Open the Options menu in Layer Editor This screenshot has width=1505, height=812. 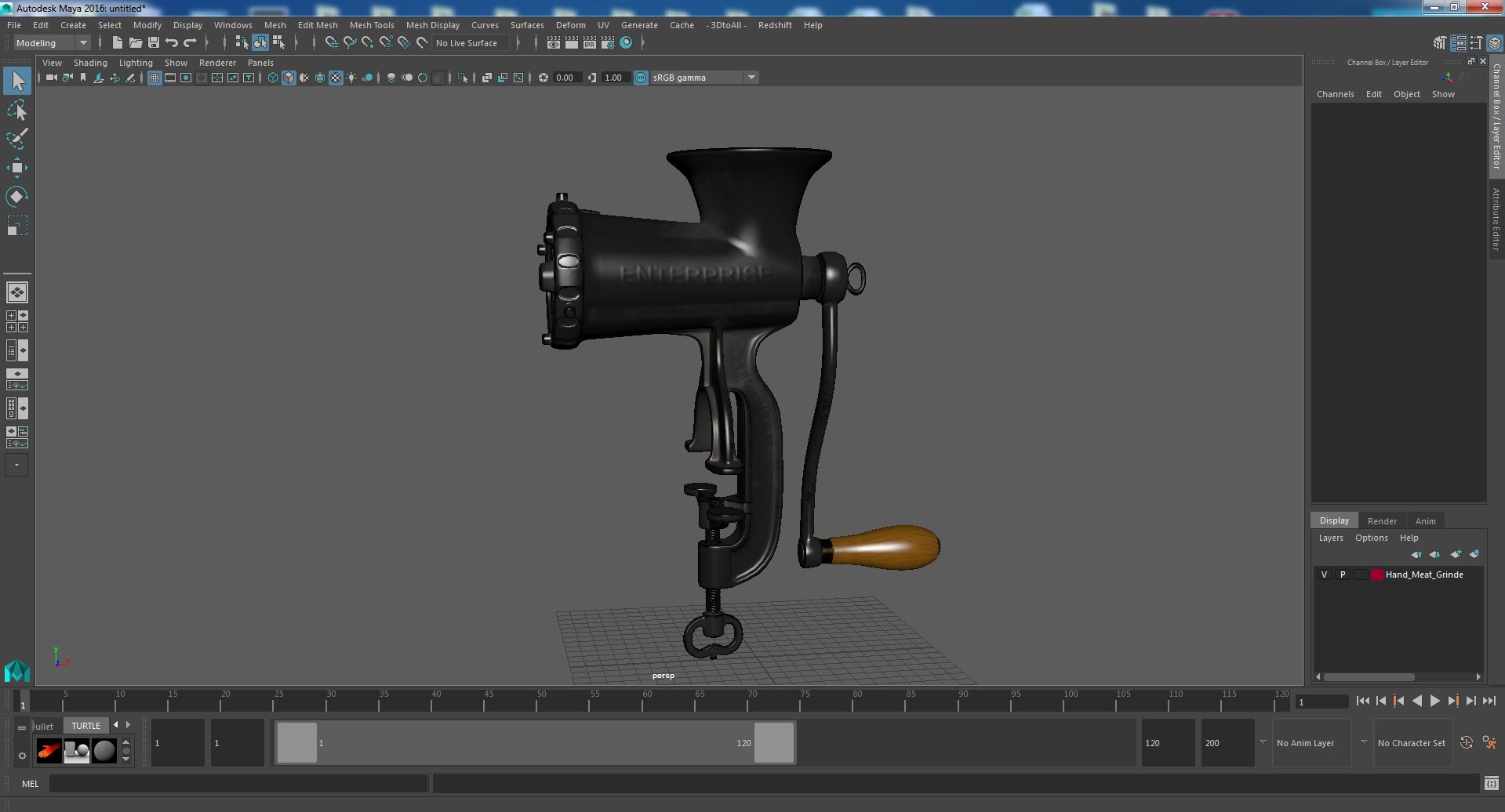1371,538
